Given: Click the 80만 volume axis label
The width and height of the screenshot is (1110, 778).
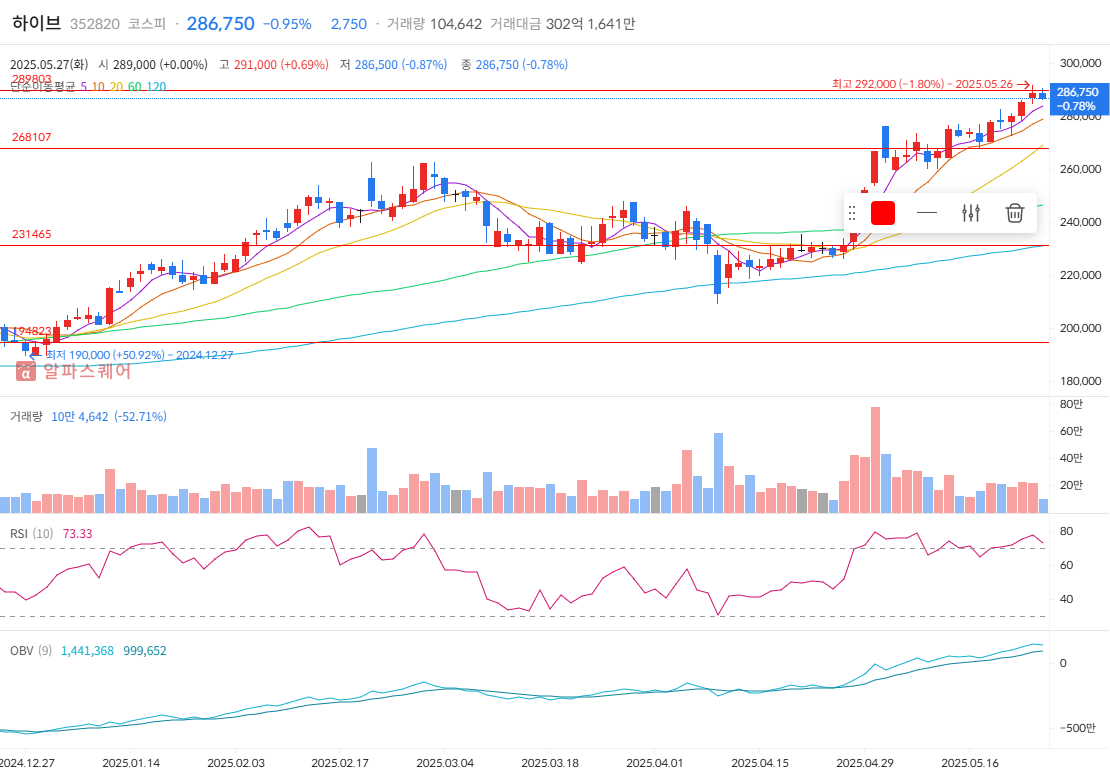Looking at the screenshot, I should pyautogui.click(x=1071, y=404).
